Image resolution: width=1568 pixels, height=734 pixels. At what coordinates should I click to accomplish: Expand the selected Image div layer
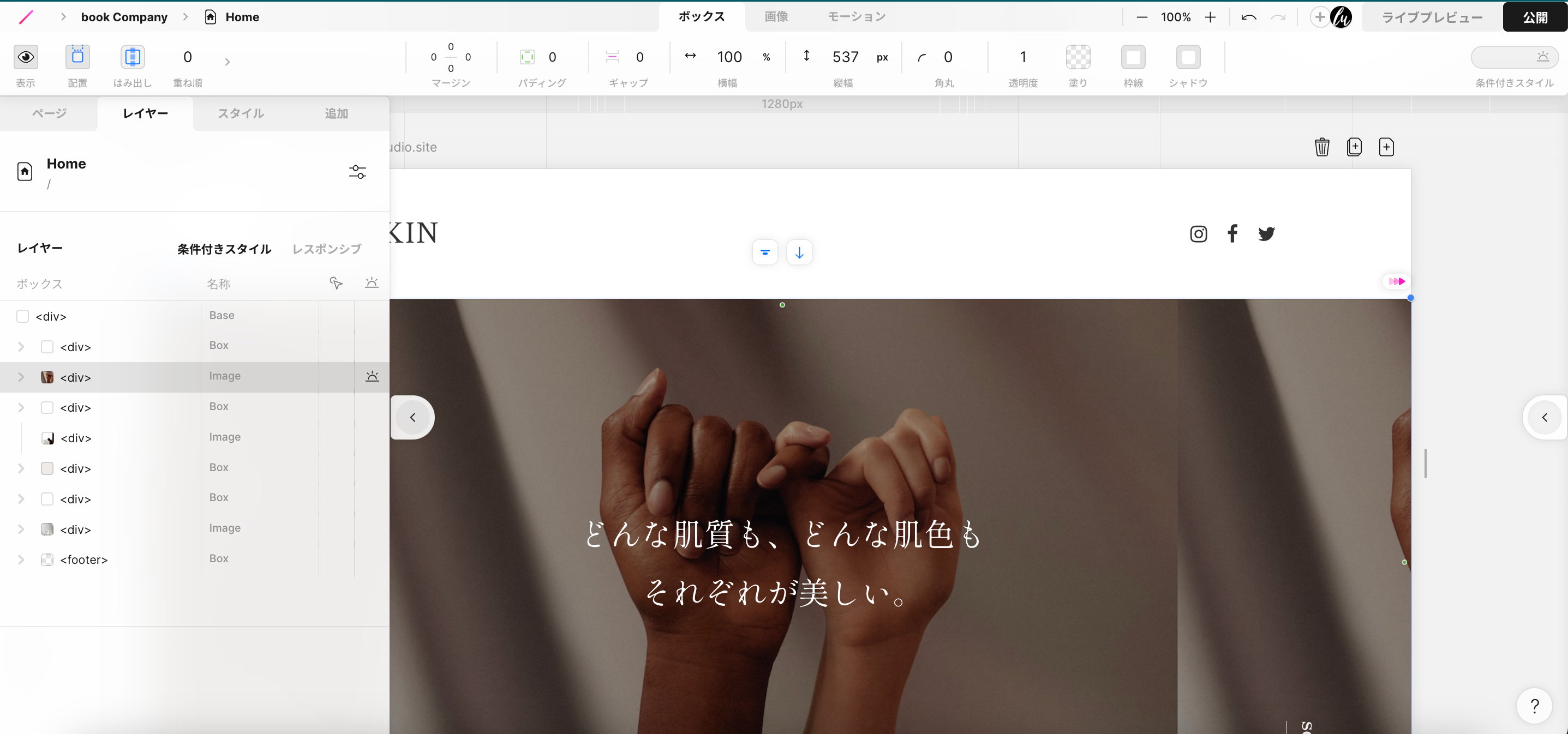pos(21,377)
